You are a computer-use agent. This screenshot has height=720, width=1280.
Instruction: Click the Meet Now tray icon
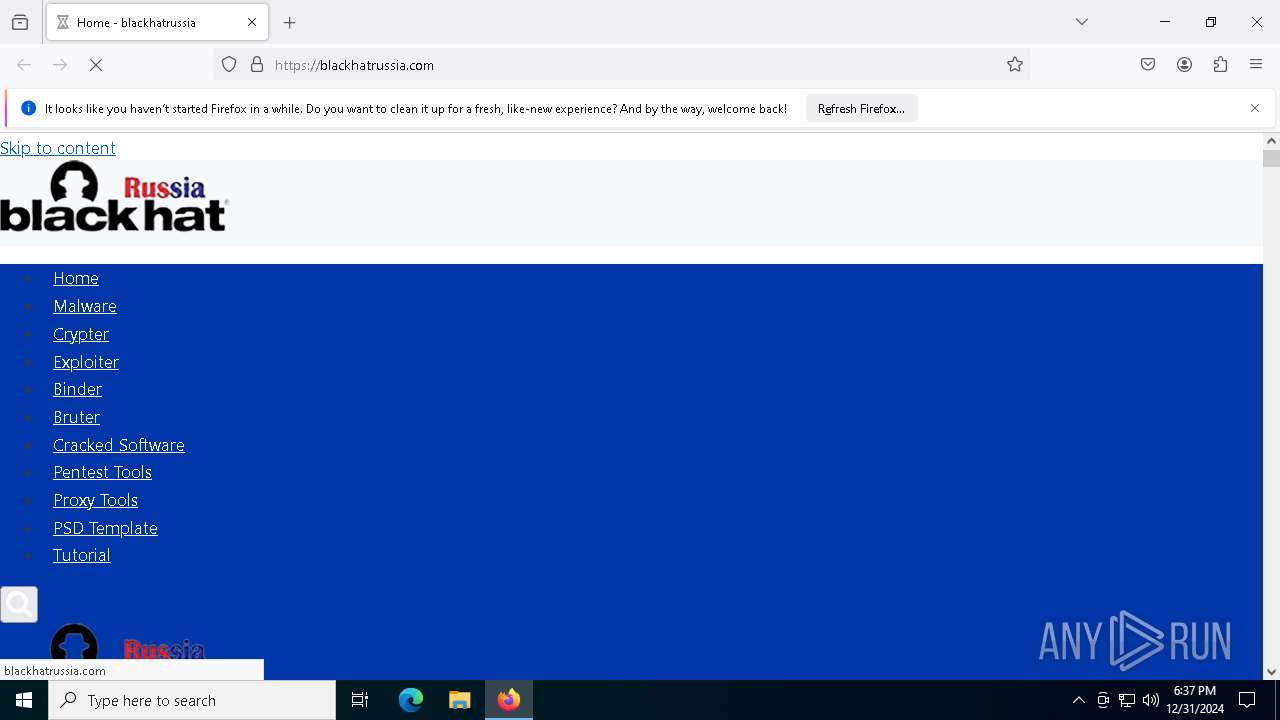coord(1103,701)
